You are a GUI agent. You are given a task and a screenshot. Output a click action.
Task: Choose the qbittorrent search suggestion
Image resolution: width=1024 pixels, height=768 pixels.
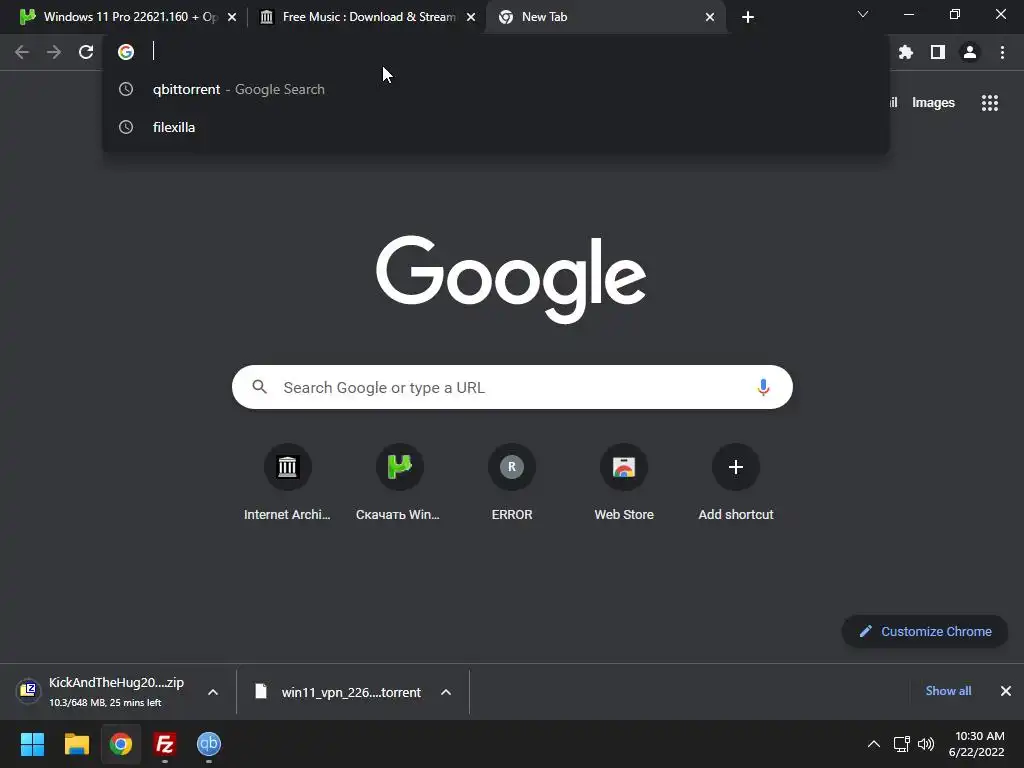[496, 89]
